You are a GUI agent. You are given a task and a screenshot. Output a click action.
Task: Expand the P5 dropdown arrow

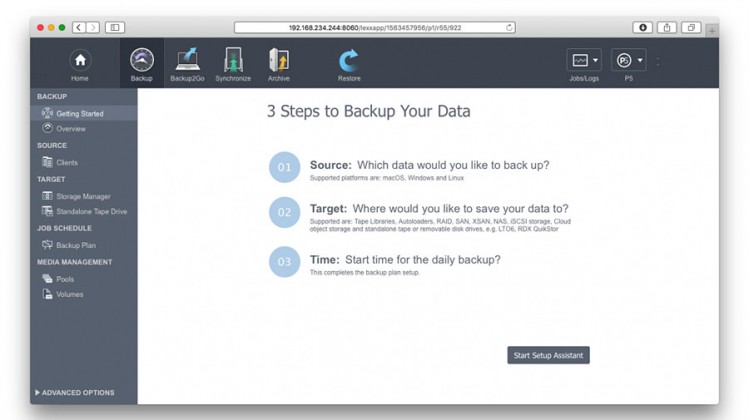[x=640, y=60]
